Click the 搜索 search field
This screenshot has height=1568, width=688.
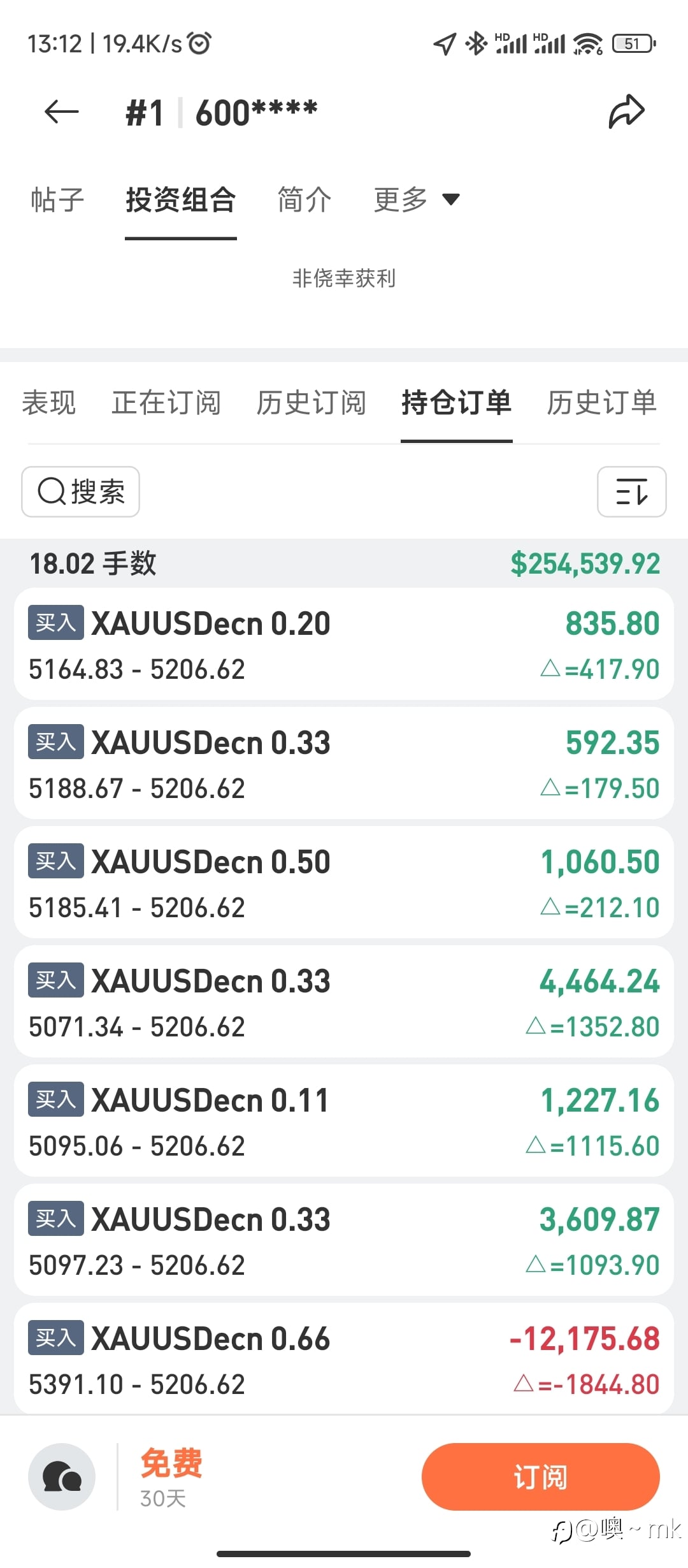(x=81, y=491)
